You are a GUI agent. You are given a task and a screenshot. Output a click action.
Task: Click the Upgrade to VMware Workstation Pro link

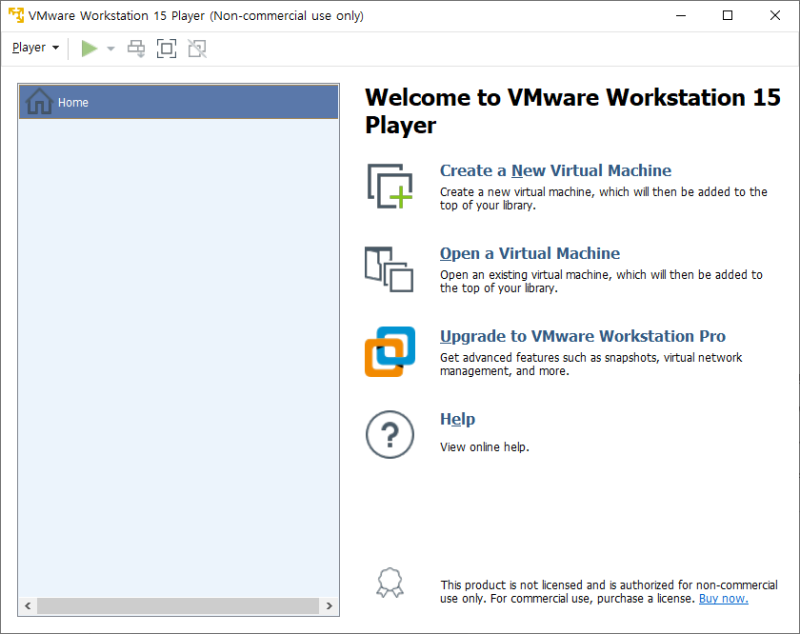(583, 336)
